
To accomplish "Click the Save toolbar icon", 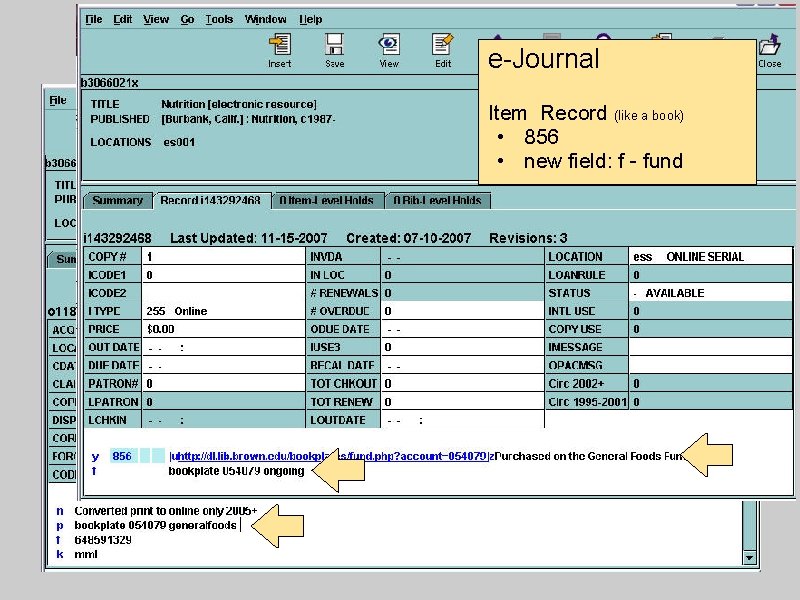I will [x=335, y=51].
